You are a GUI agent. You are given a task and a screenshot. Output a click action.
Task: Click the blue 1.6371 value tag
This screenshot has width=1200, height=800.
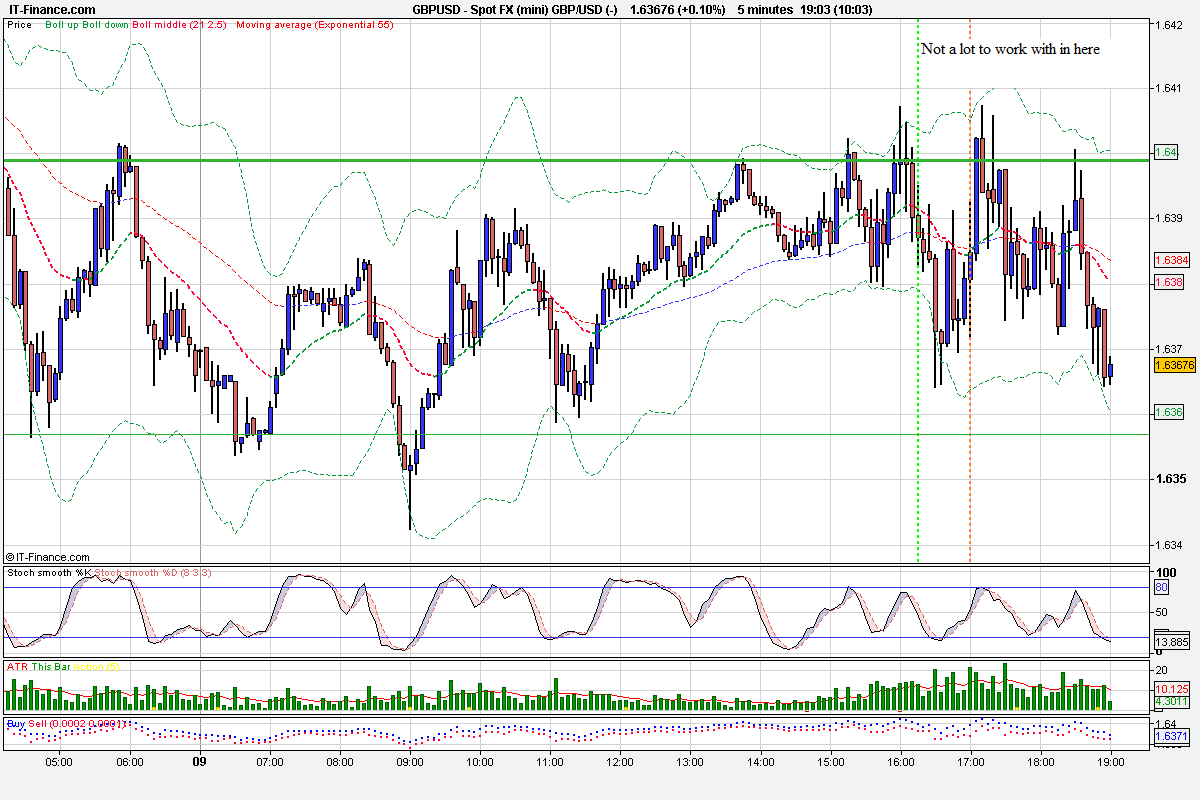[1171, 736]
